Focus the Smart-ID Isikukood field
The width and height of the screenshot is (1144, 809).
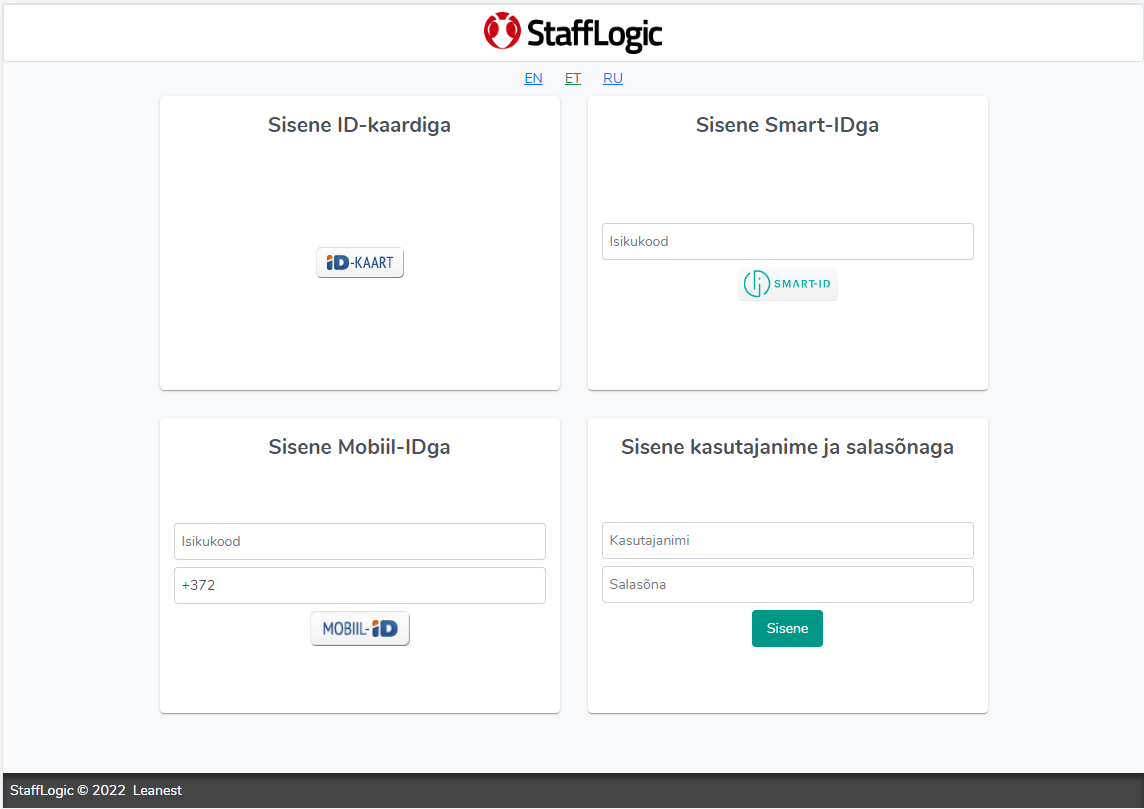(x=787, y=241)
